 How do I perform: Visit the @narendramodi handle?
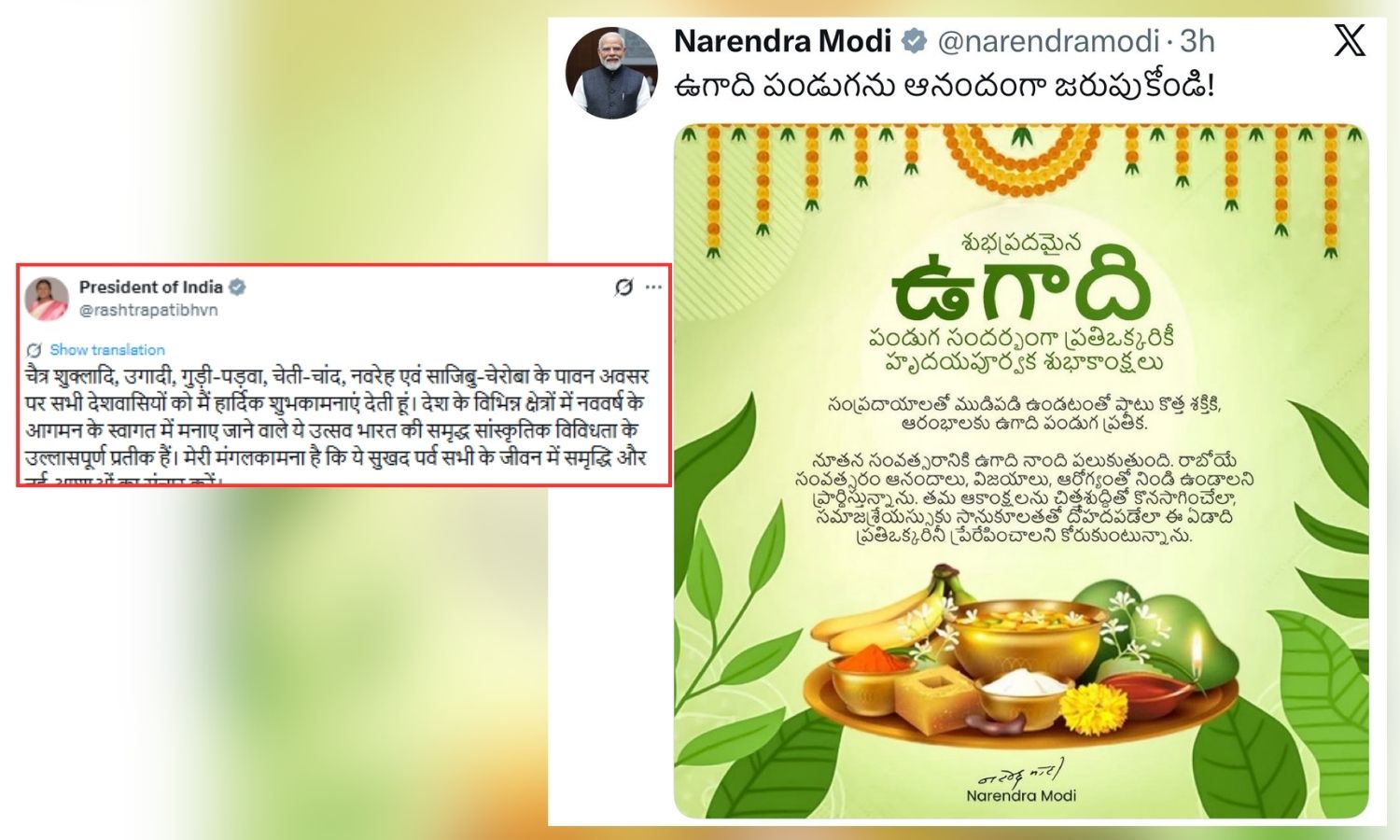(1048, 41)
